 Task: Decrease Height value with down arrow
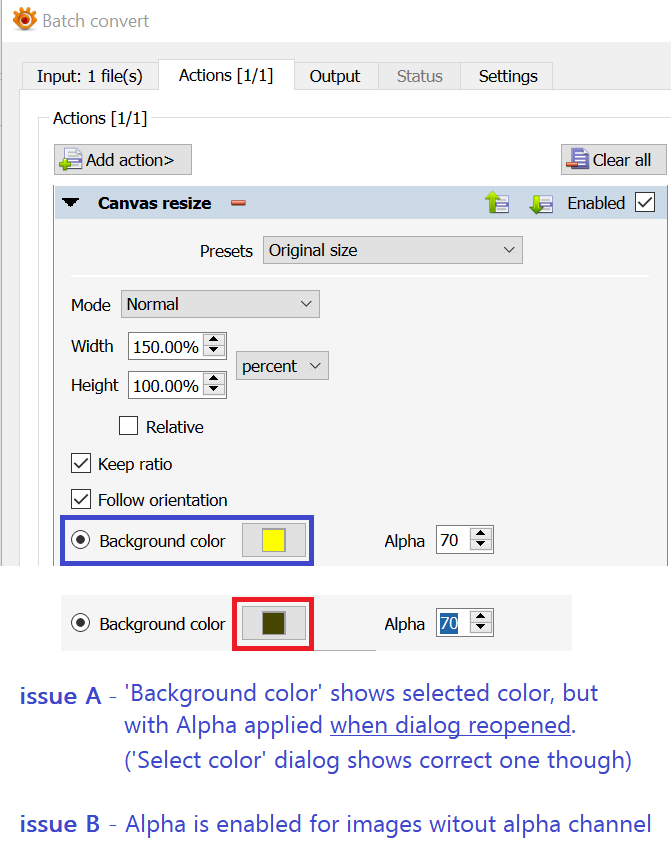pos(214,391)
